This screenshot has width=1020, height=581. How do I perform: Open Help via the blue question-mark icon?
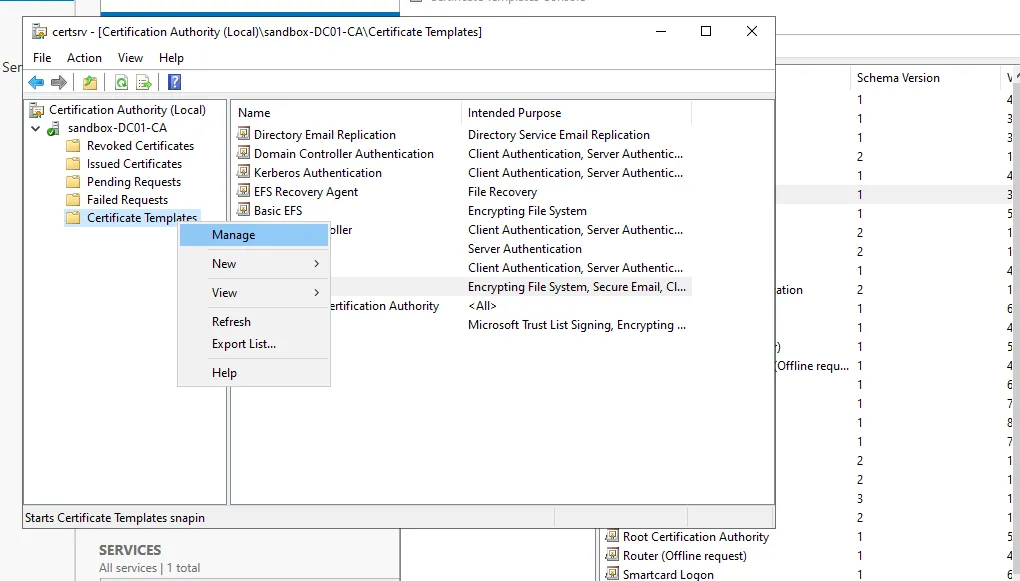(174, 83)
